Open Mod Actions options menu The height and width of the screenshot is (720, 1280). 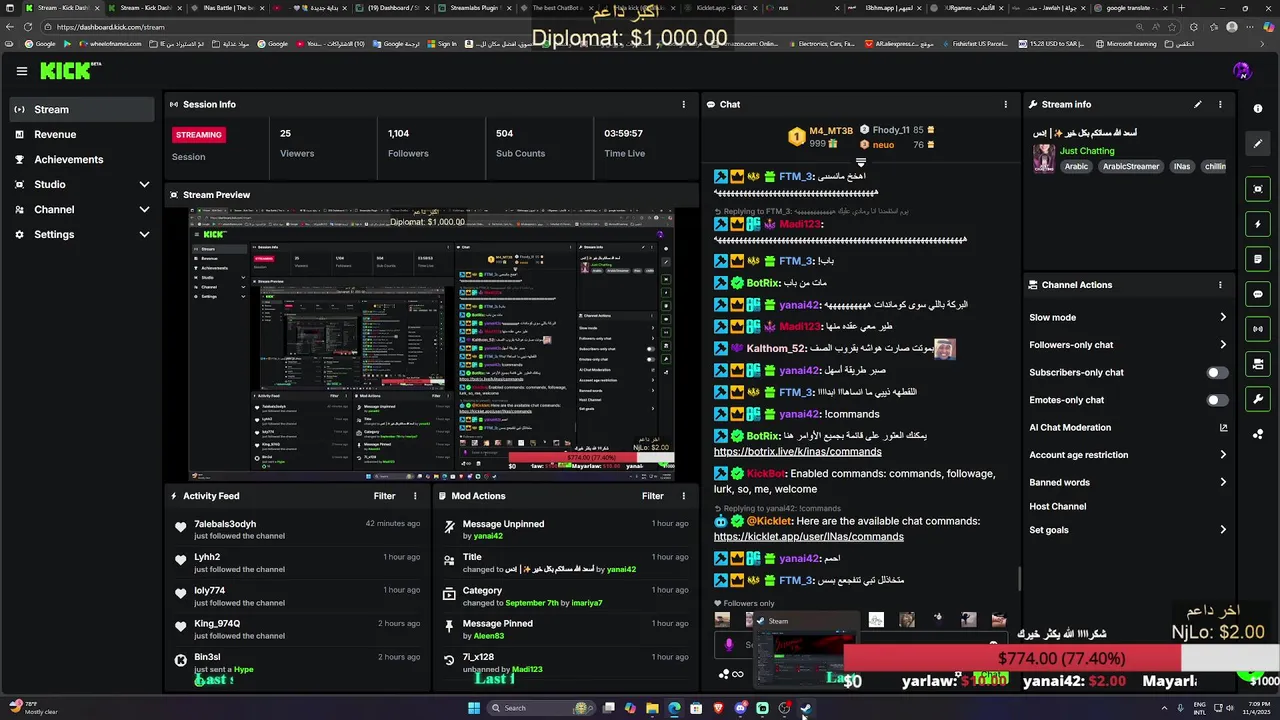[x=684, y=496]
